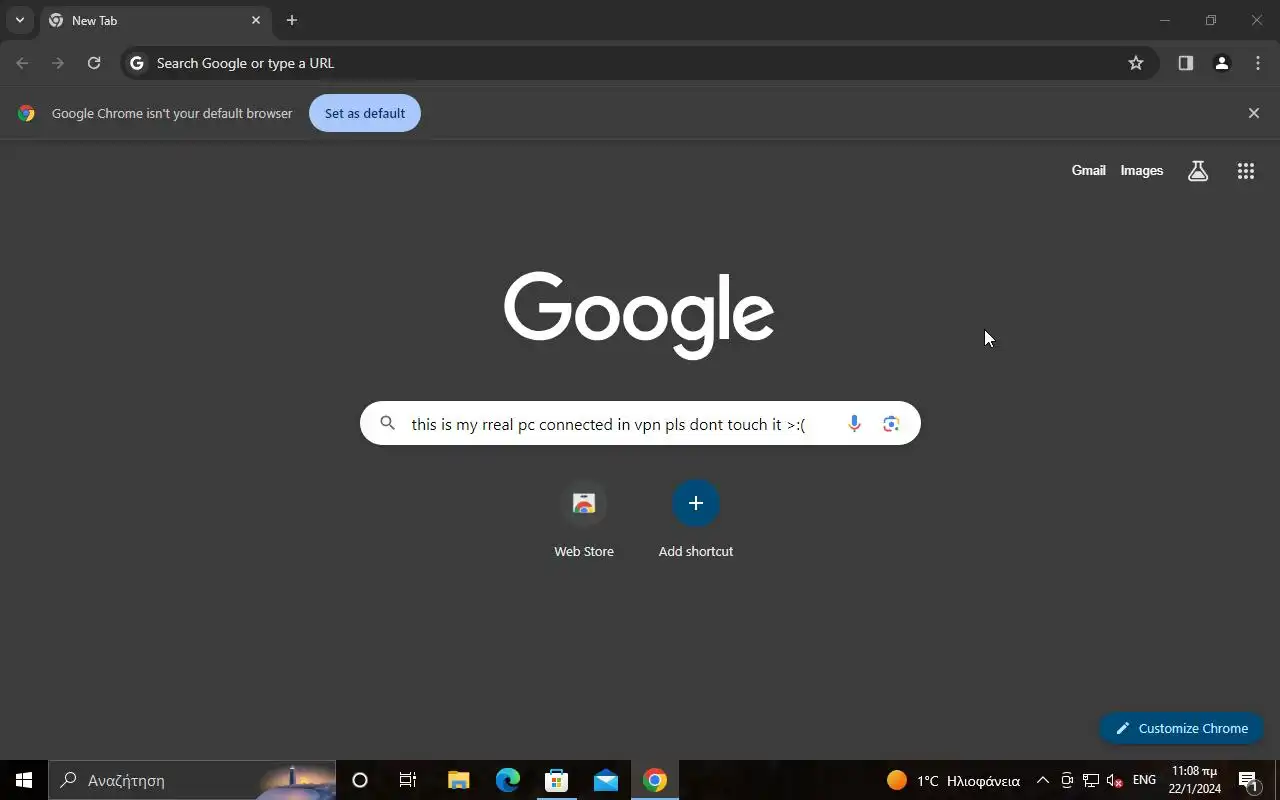Screen dimensions: 1280x800
Task: Open the Images link
Action: point(1142,171)
